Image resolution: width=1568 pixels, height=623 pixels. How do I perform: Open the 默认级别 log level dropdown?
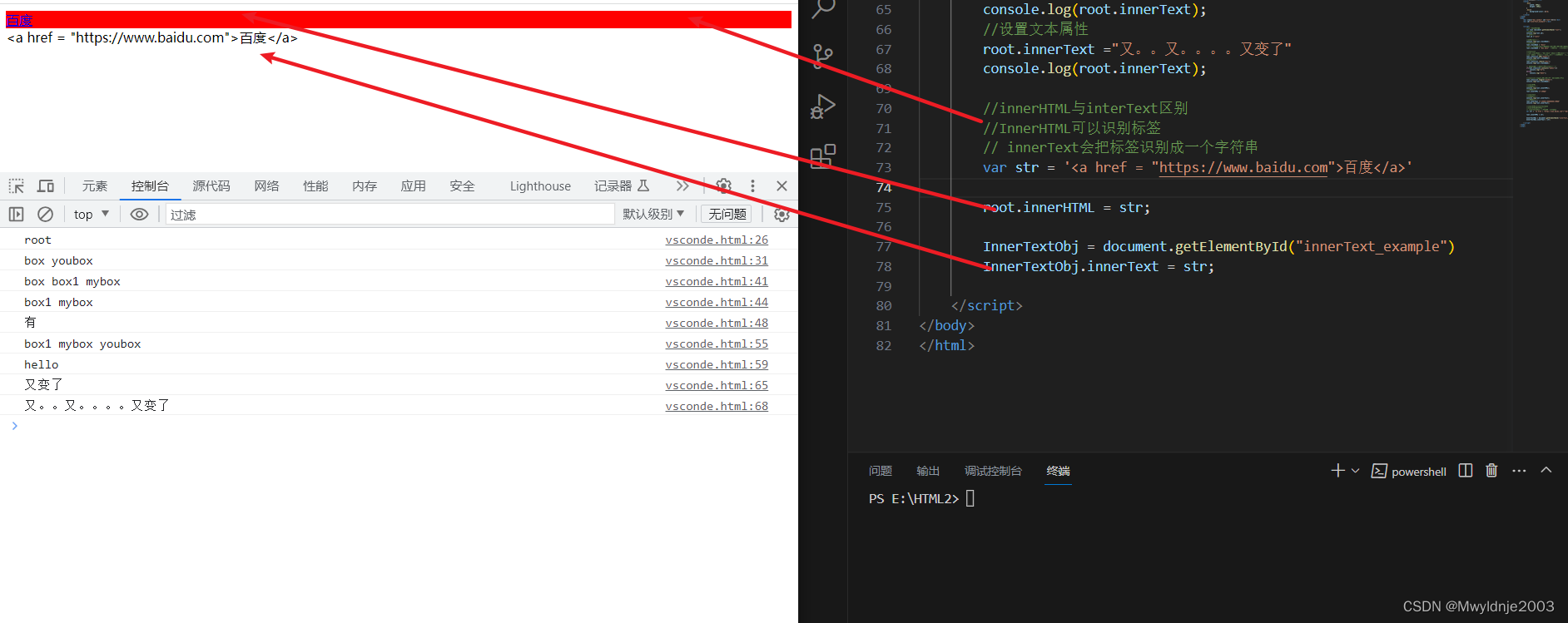coord(653,215)
